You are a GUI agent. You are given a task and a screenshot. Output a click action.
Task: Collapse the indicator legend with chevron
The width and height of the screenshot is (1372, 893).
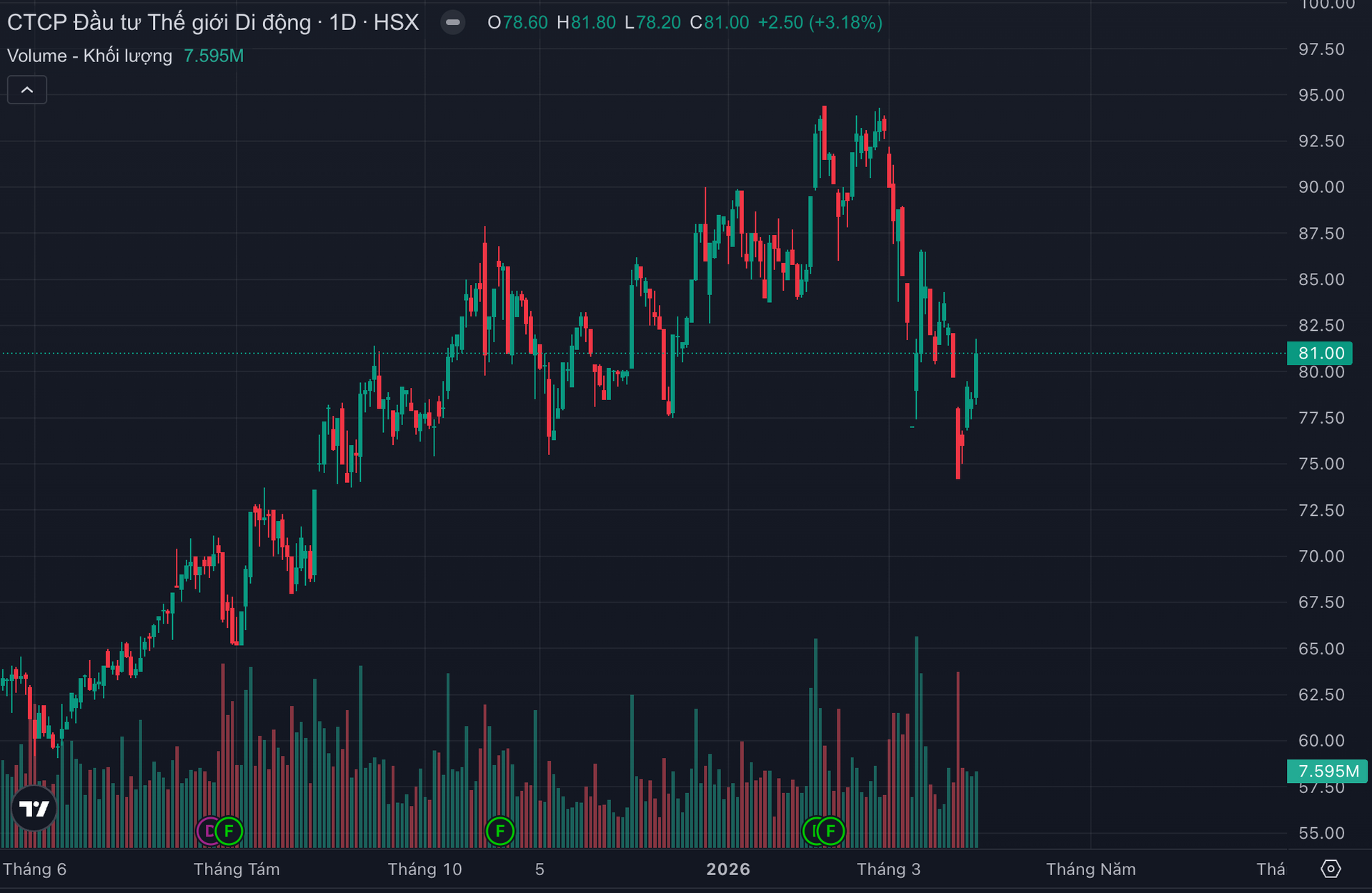click(27, 90)
